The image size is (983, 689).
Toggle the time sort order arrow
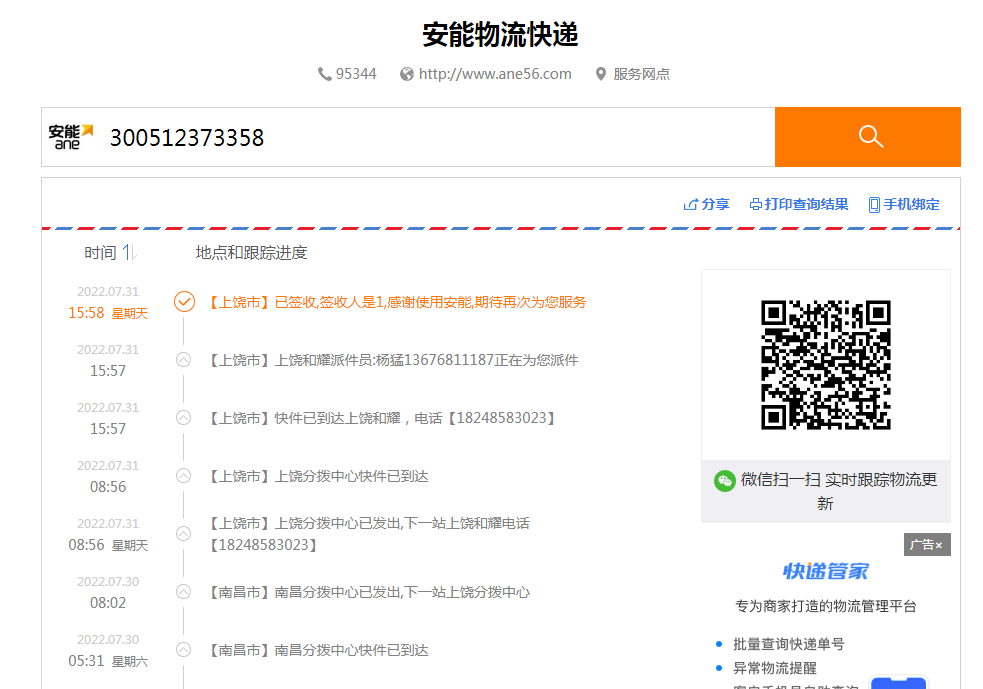(x=129, y=253)
